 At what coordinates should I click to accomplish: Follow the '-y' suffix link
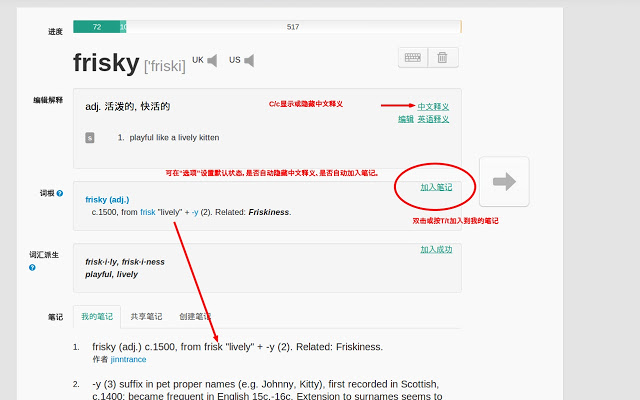click(x=195, y=212)
